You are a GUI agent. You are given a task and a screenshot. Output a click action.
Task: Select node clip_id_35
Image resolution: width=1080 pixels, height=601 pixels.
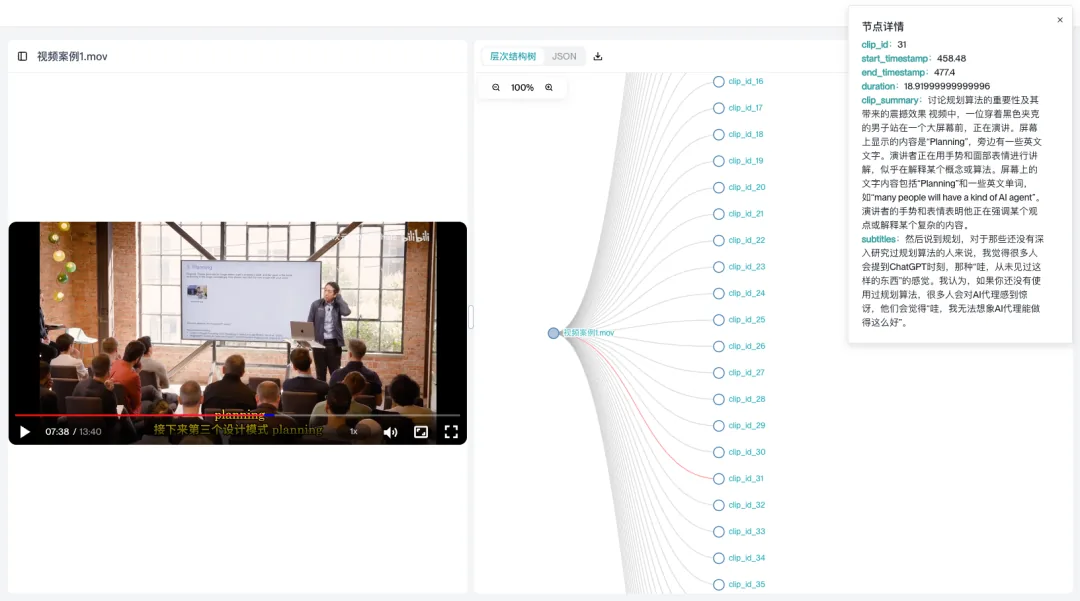718,585
